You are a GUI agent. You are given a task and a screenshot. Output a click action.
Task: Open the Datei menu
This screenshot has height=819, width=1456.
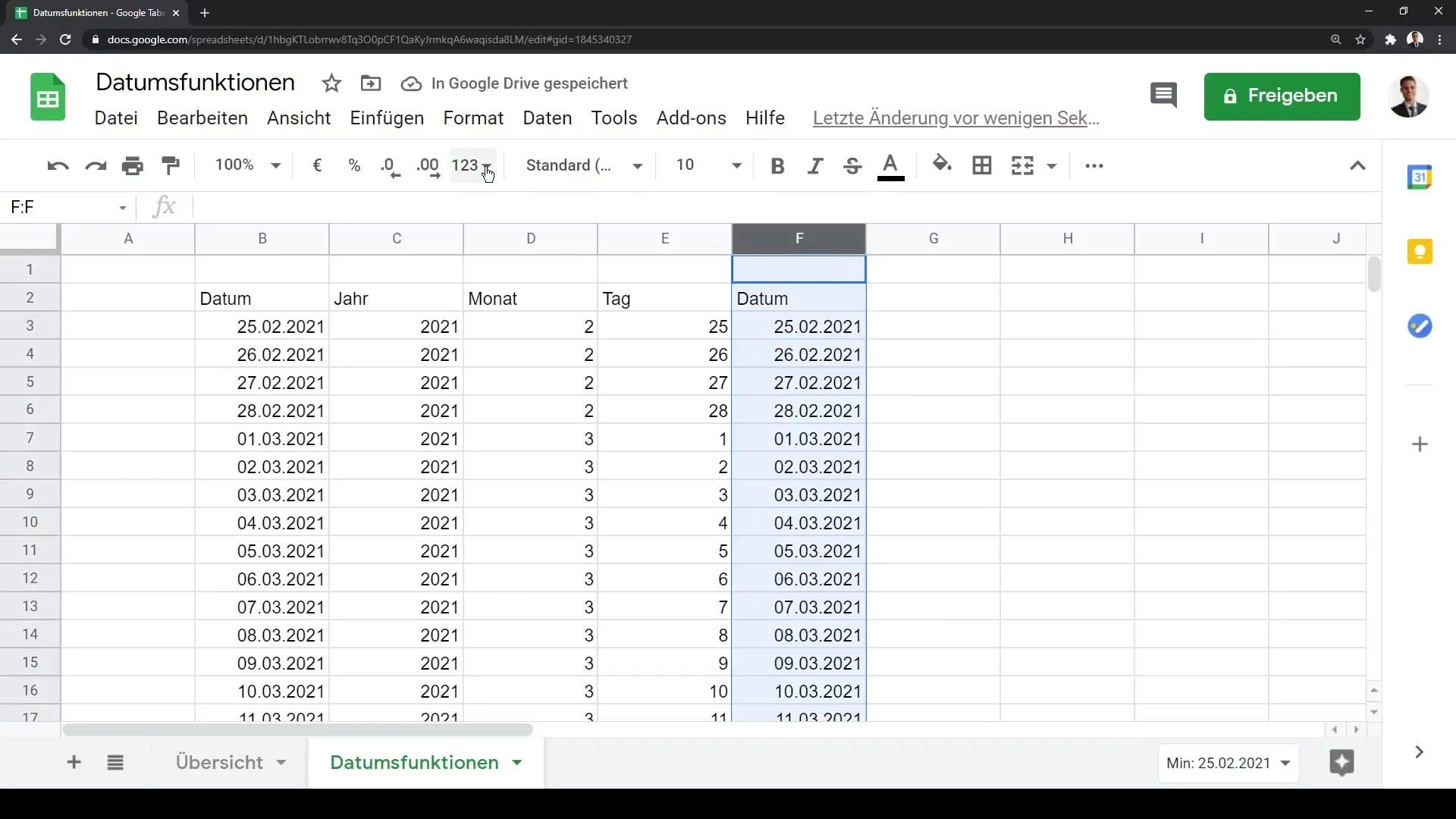coord(116,118)
